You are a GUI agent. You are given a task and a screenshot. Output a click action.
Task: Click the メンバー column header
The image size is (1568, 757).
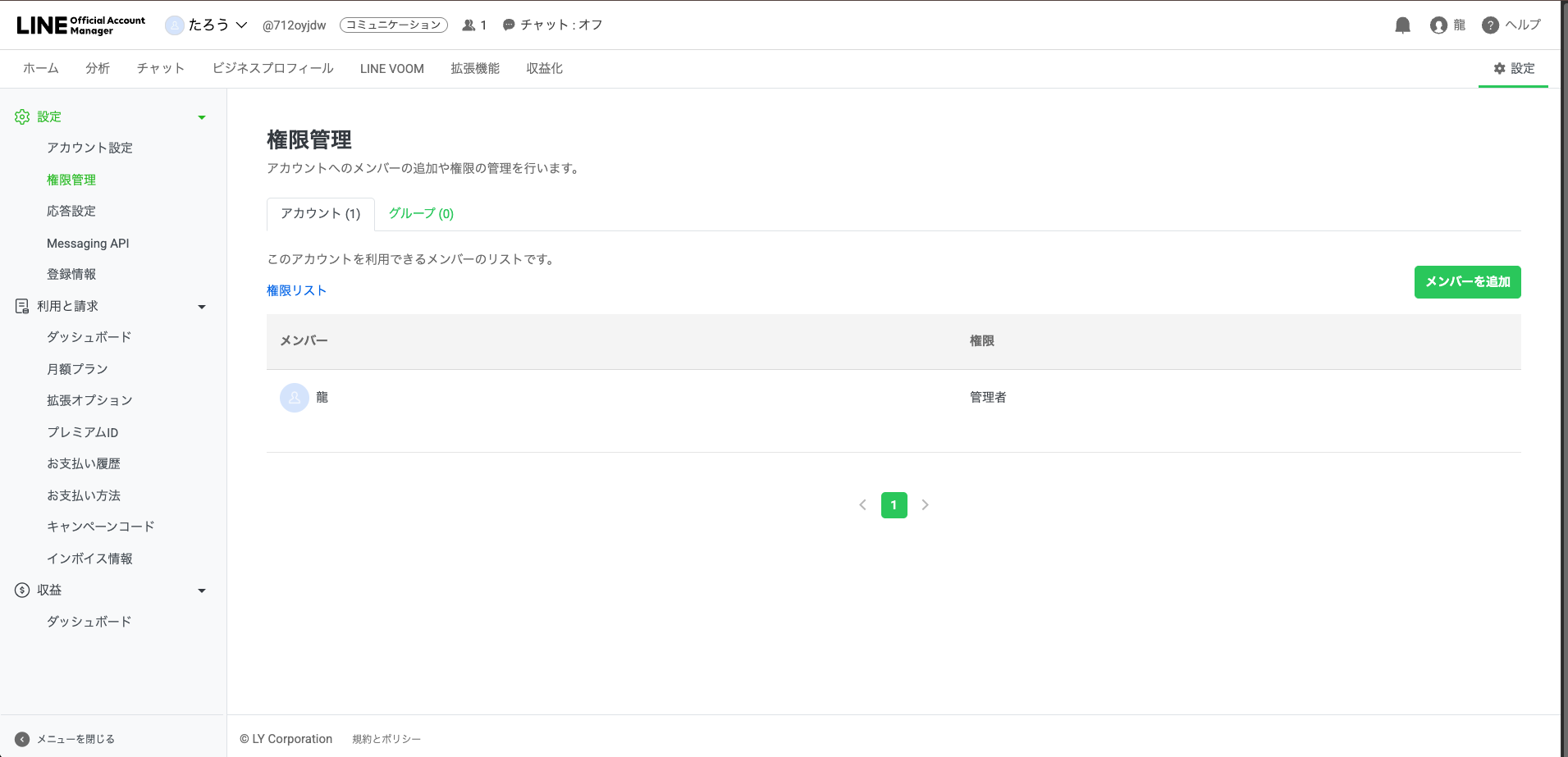pos(304,341)
